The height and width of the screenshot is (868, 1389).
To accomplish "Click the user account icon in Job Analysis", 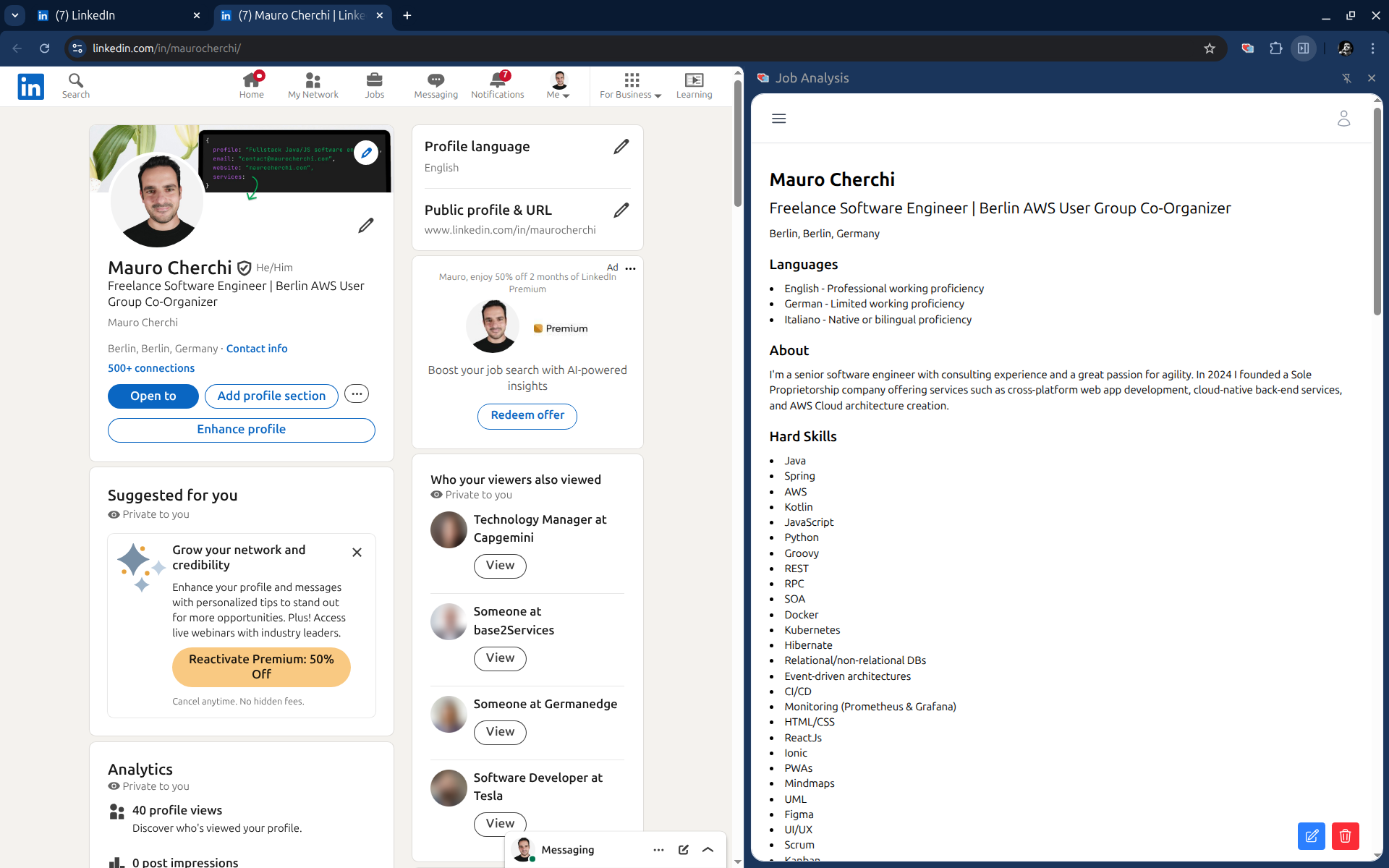I will coord(1343,119).
